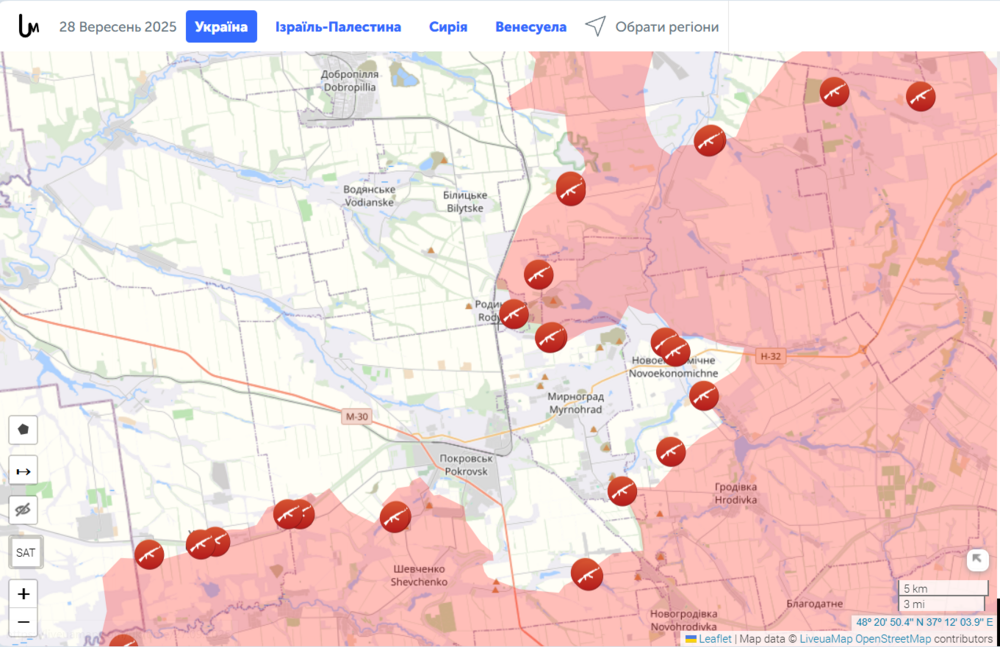1000x647 pixels.
Task: Click the Dobropillia town label
Action: point(349,81)
